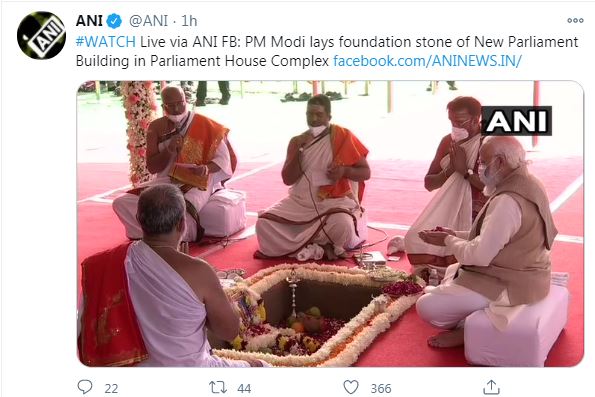Click the brass oil lamp in the photo

tap(293, 296)
